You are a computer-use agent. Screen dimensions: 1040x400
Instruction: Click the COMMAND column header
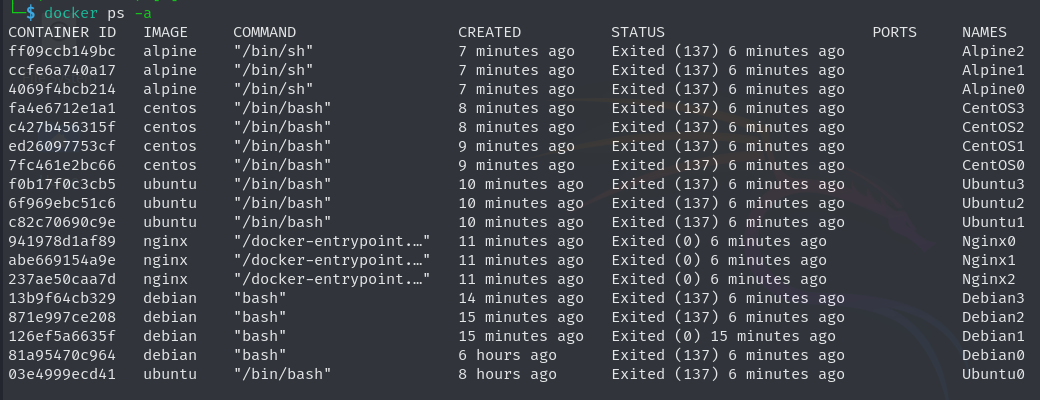click(265, 32)
